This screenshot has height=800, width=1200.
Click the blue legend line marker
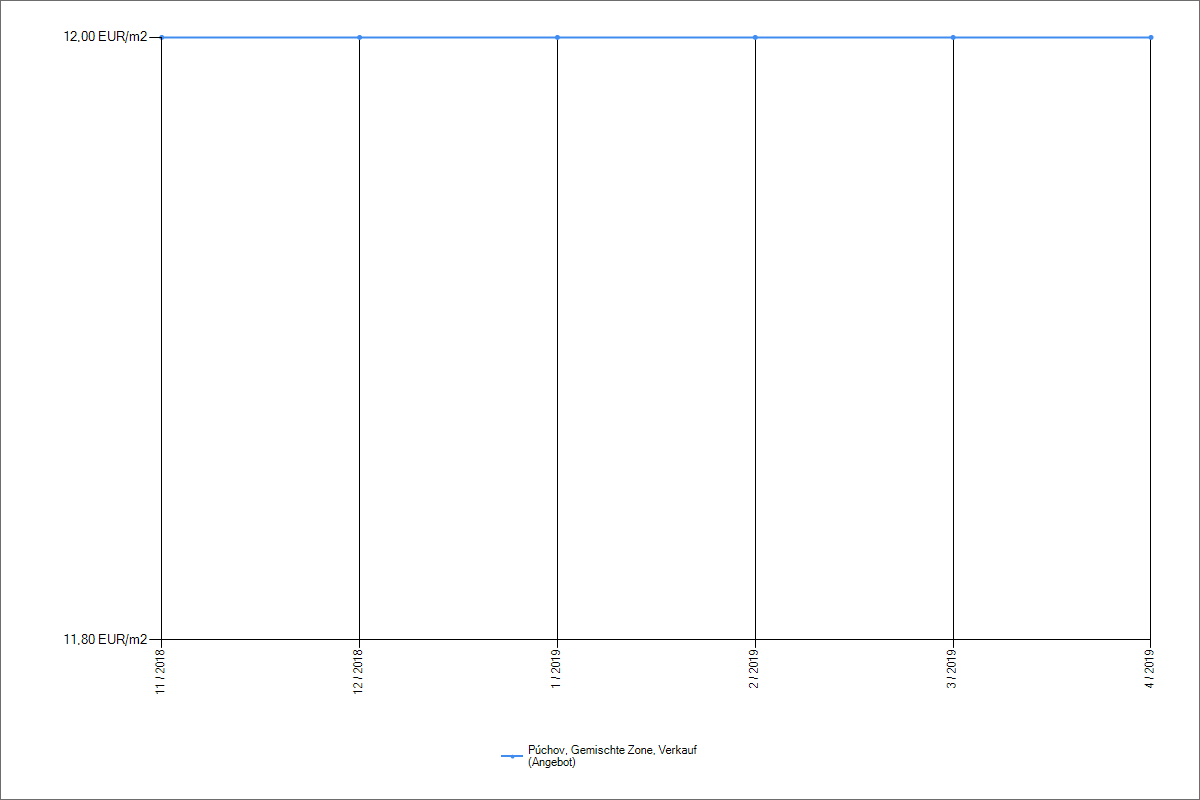(512, 757)
